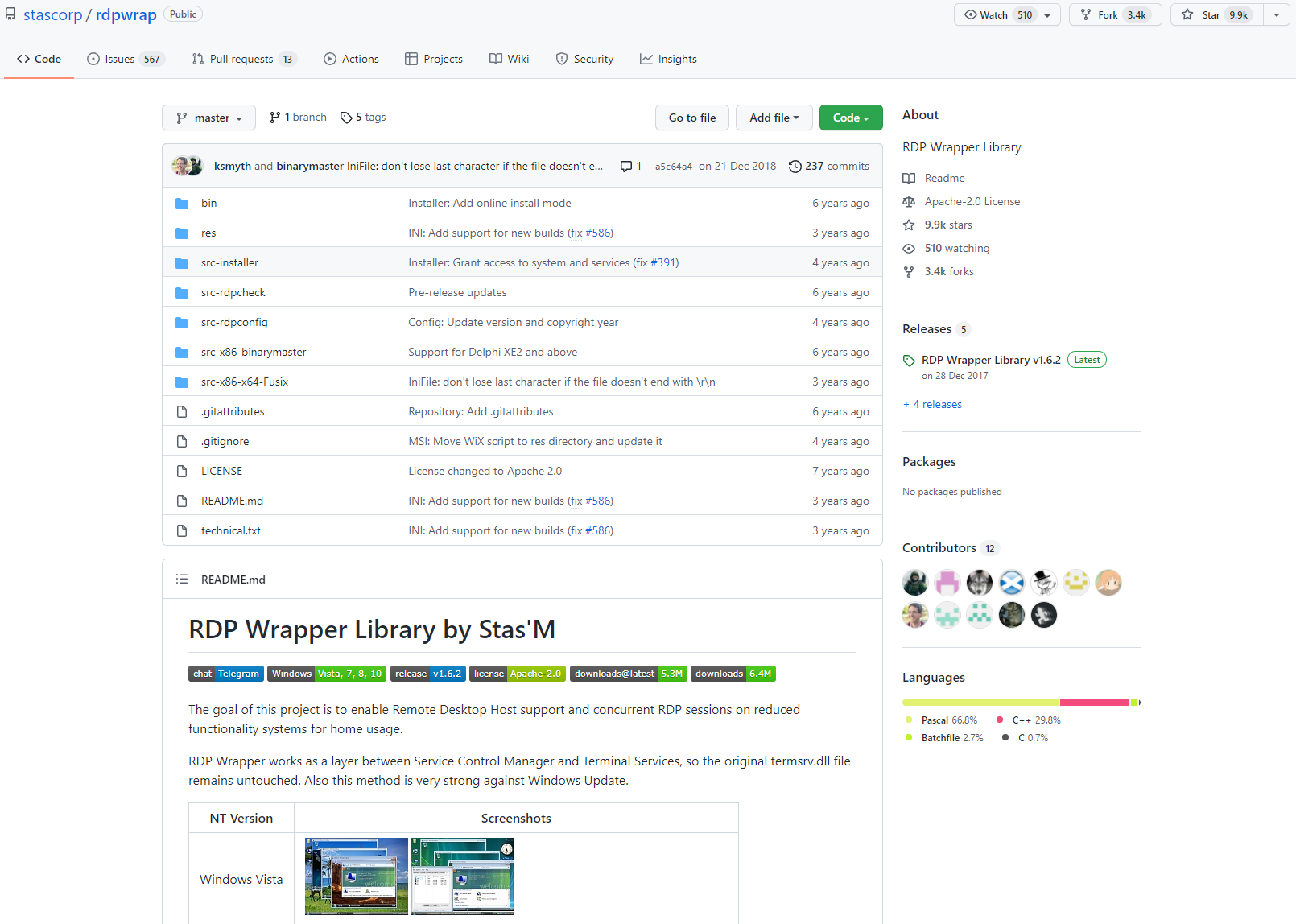
Task: Open the chat Telegram badge
Action: (226, 674)
